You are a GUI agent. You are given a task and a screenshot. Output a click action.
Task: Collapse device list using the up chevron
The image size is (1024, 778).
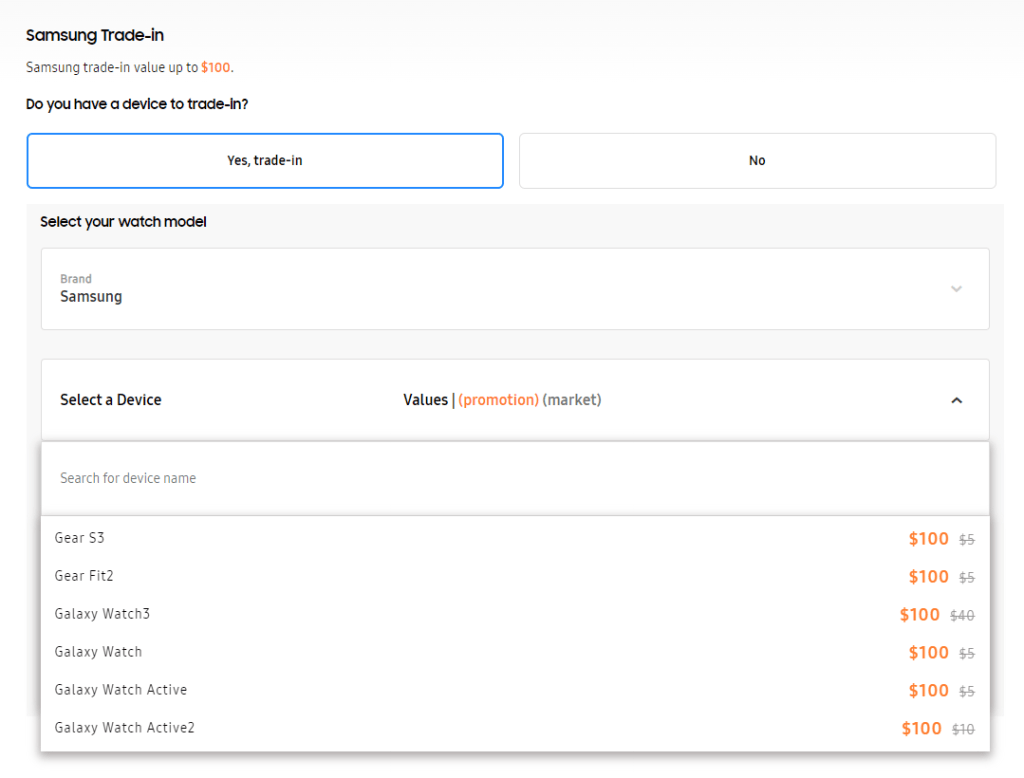(956, 400)
